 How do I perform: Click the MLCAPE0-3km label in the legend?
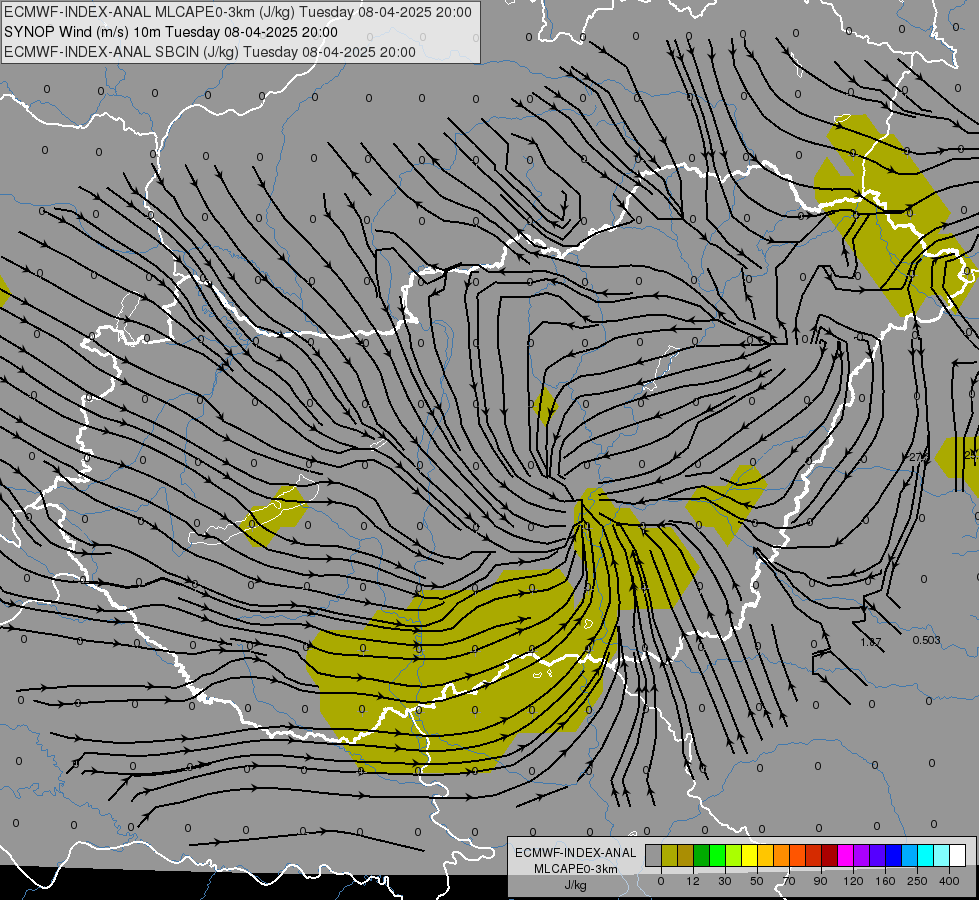[575, 869]
